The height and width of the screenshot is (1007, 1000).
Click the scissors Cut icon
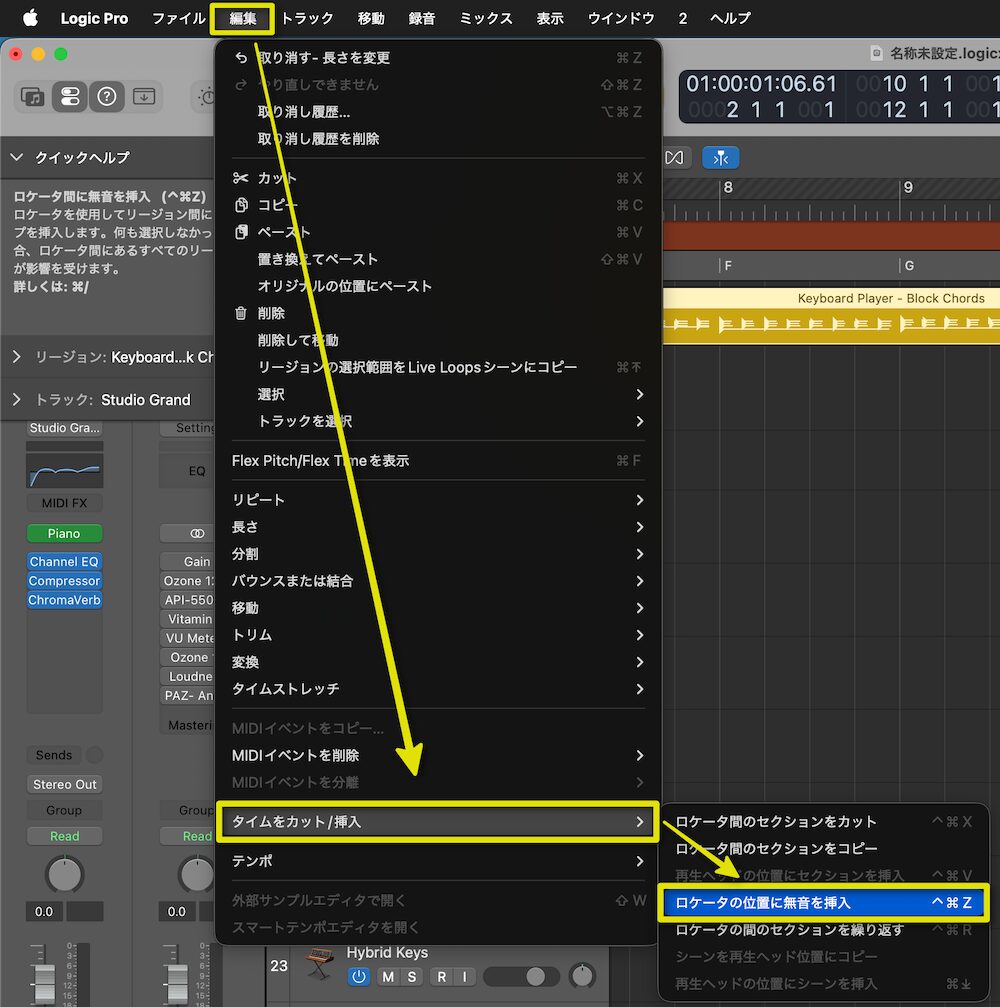tap(241, 178)
